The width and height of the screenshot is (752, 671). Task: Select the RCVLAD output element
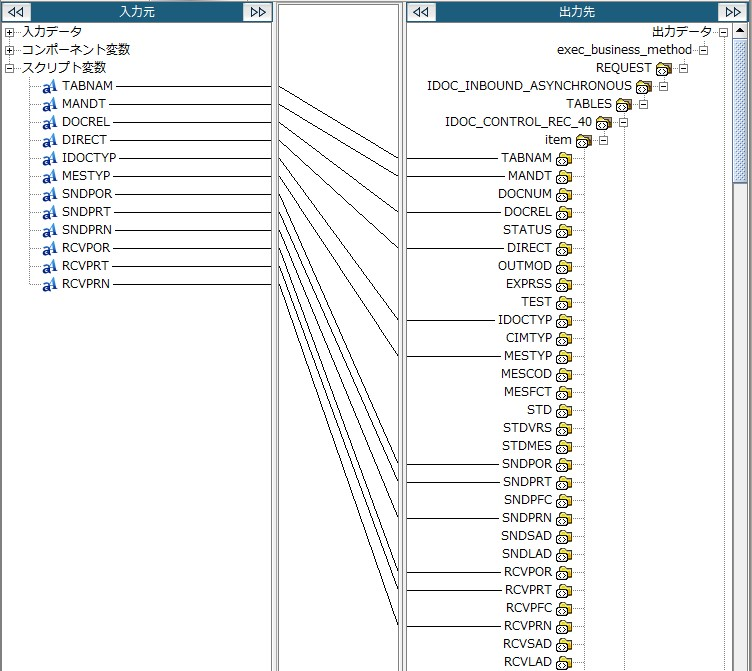528,662
